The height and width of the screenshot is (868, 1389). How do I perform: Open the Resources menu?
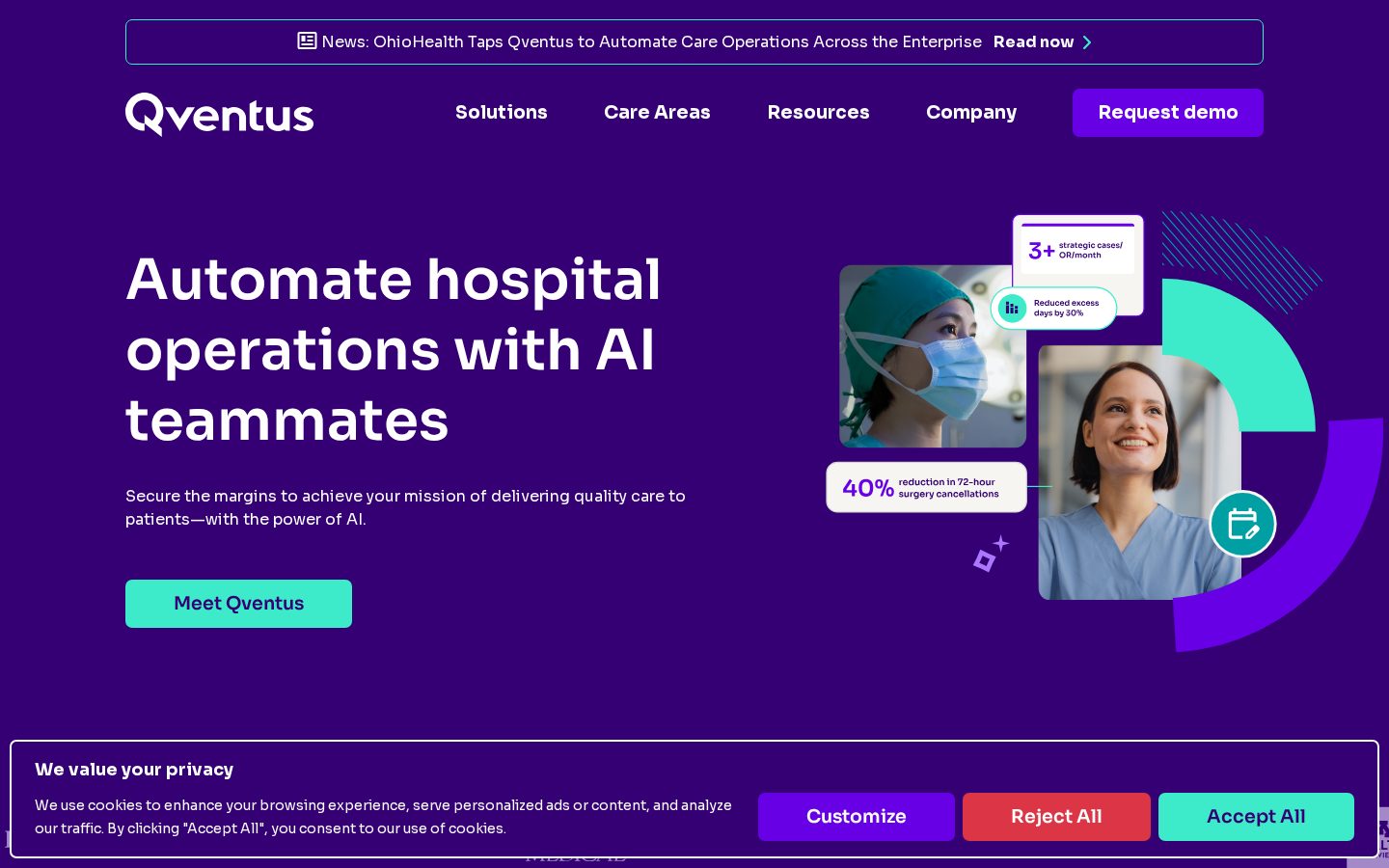click(818, 112)
